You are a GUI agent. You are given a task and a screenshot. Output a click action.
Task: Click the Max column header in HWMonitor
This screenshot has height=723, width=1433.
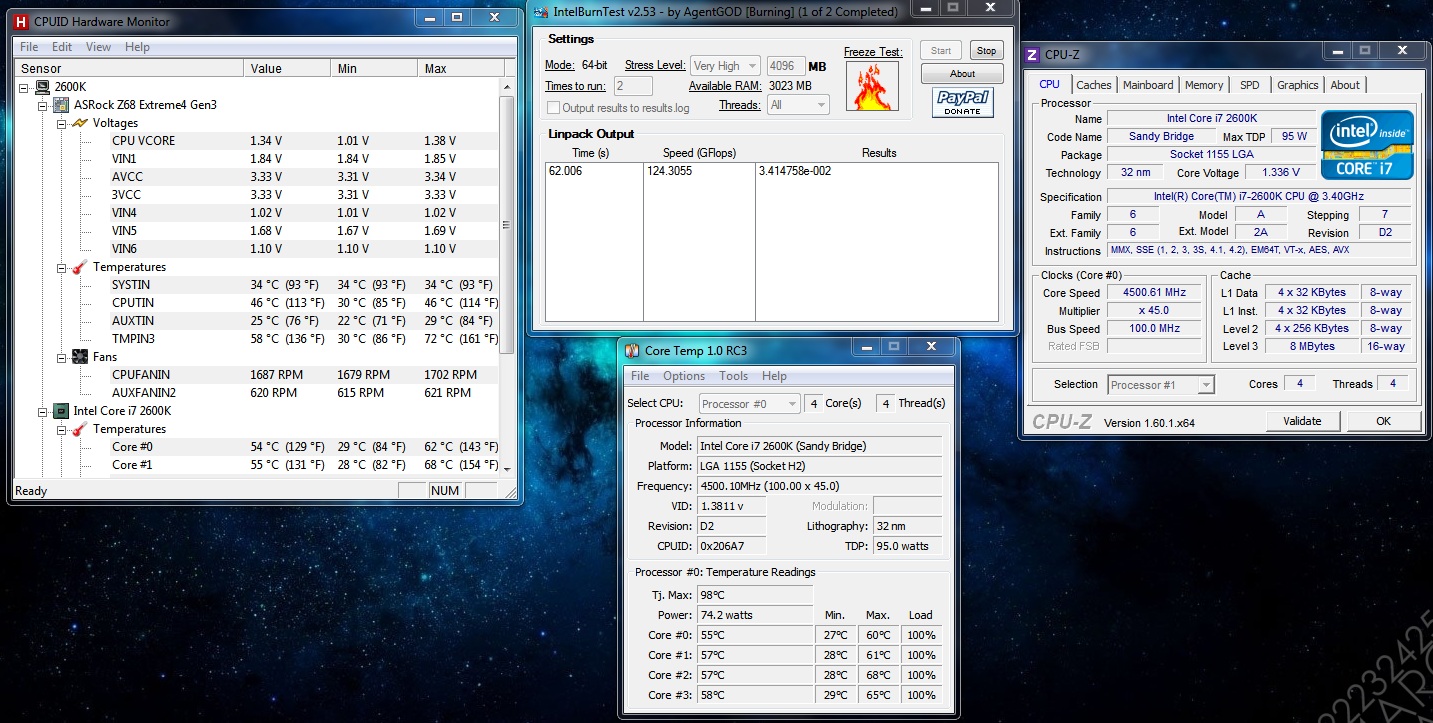(460, 68)
